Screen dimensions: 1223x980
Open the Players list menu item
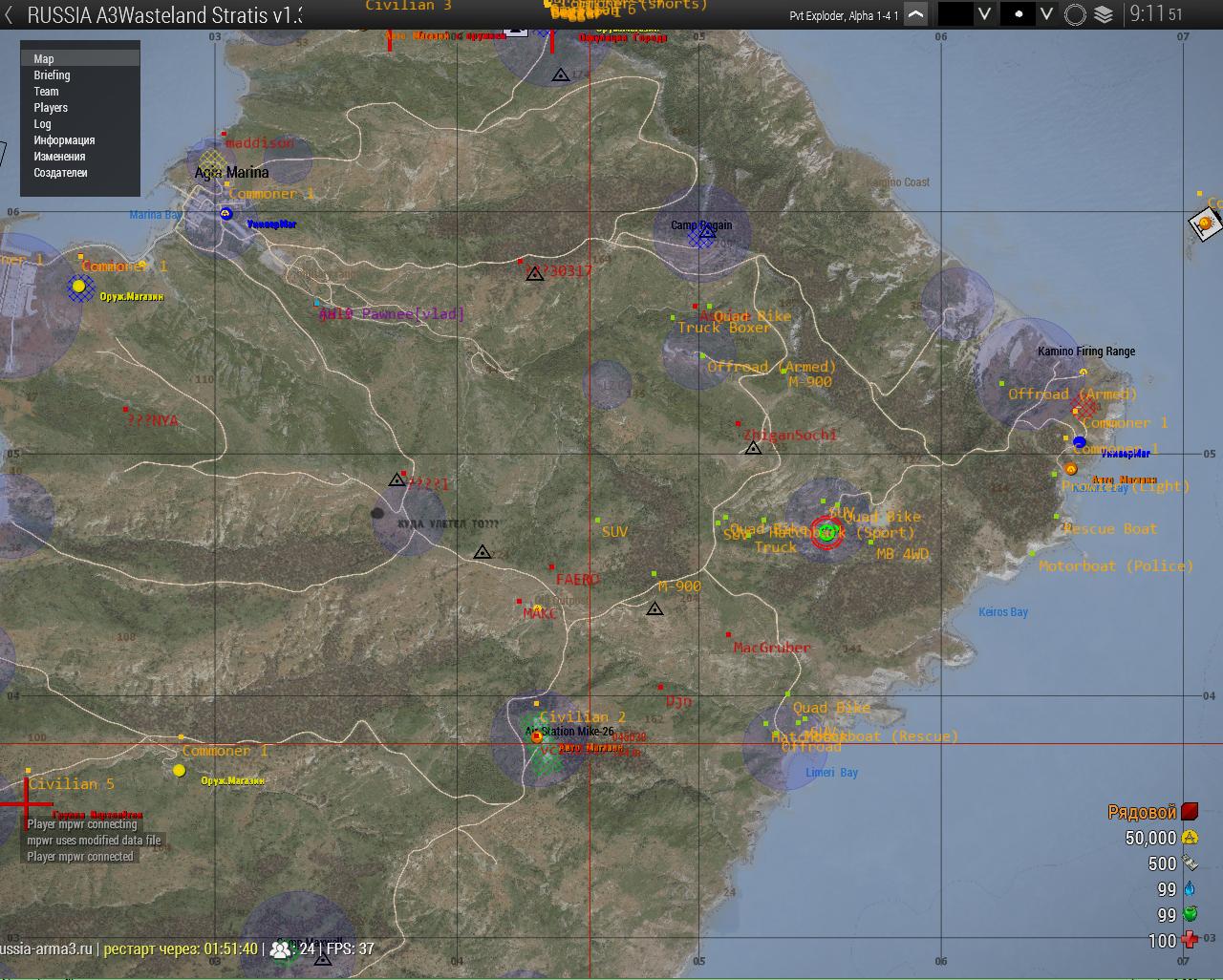51,108
